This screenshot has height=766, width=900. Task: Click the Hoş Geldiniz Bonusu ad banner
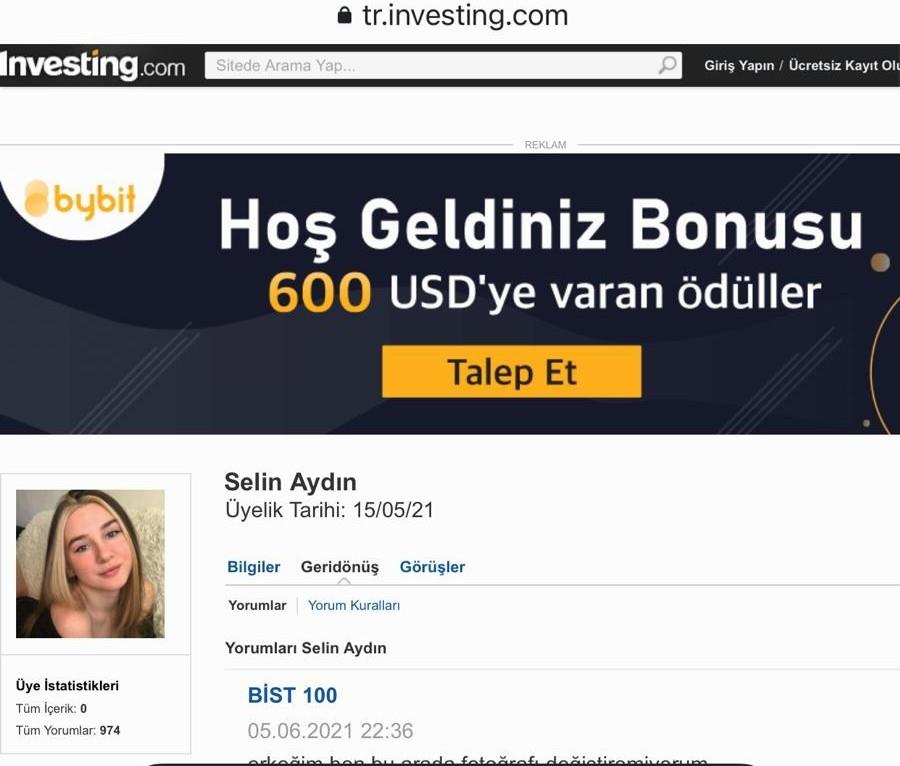pyautogui.click(x=450, y=293)
